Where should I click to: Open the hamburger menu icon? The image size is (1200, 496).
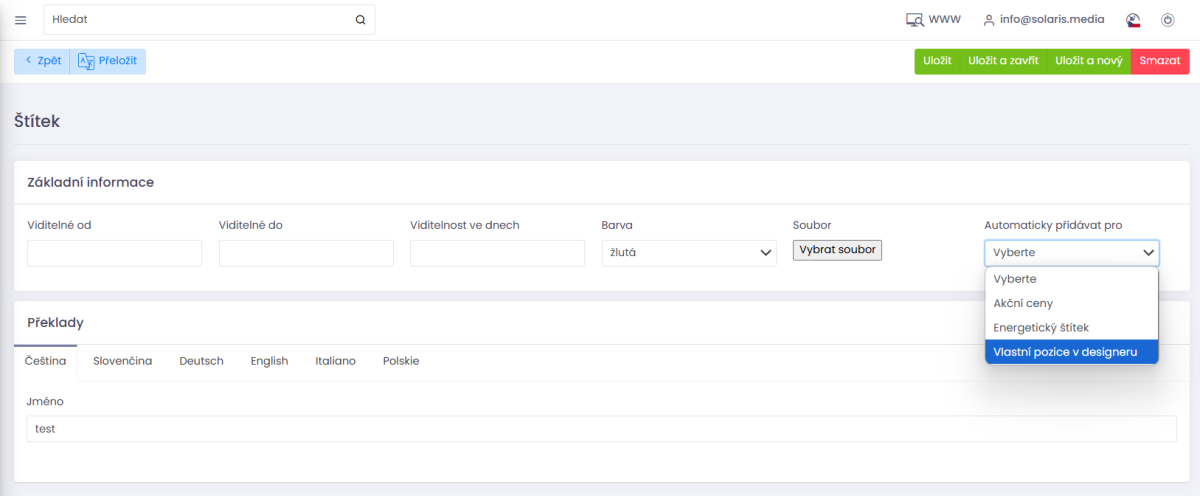pos(20,20)
